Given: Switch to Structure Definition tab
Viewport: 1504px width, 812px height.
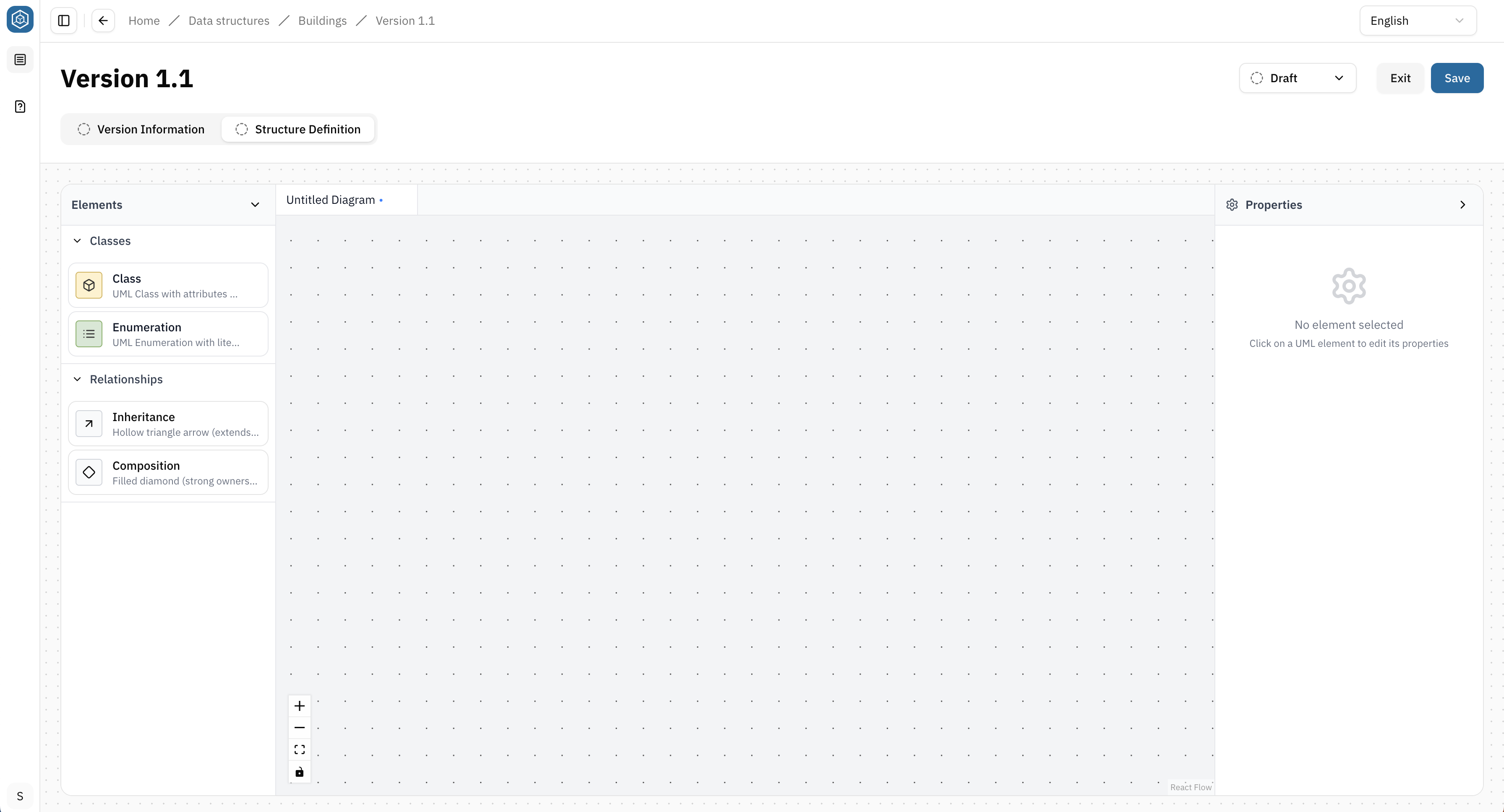Looking at the screenshot, I should point(298,130).
